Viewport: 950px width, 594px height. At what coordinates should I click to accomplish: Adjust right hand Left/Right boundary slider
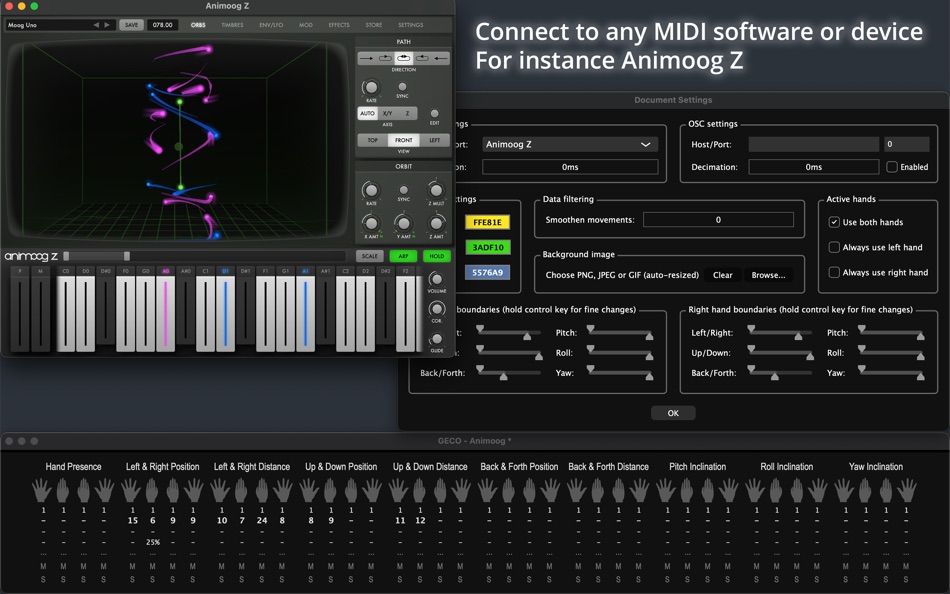(x=780, y=332)
